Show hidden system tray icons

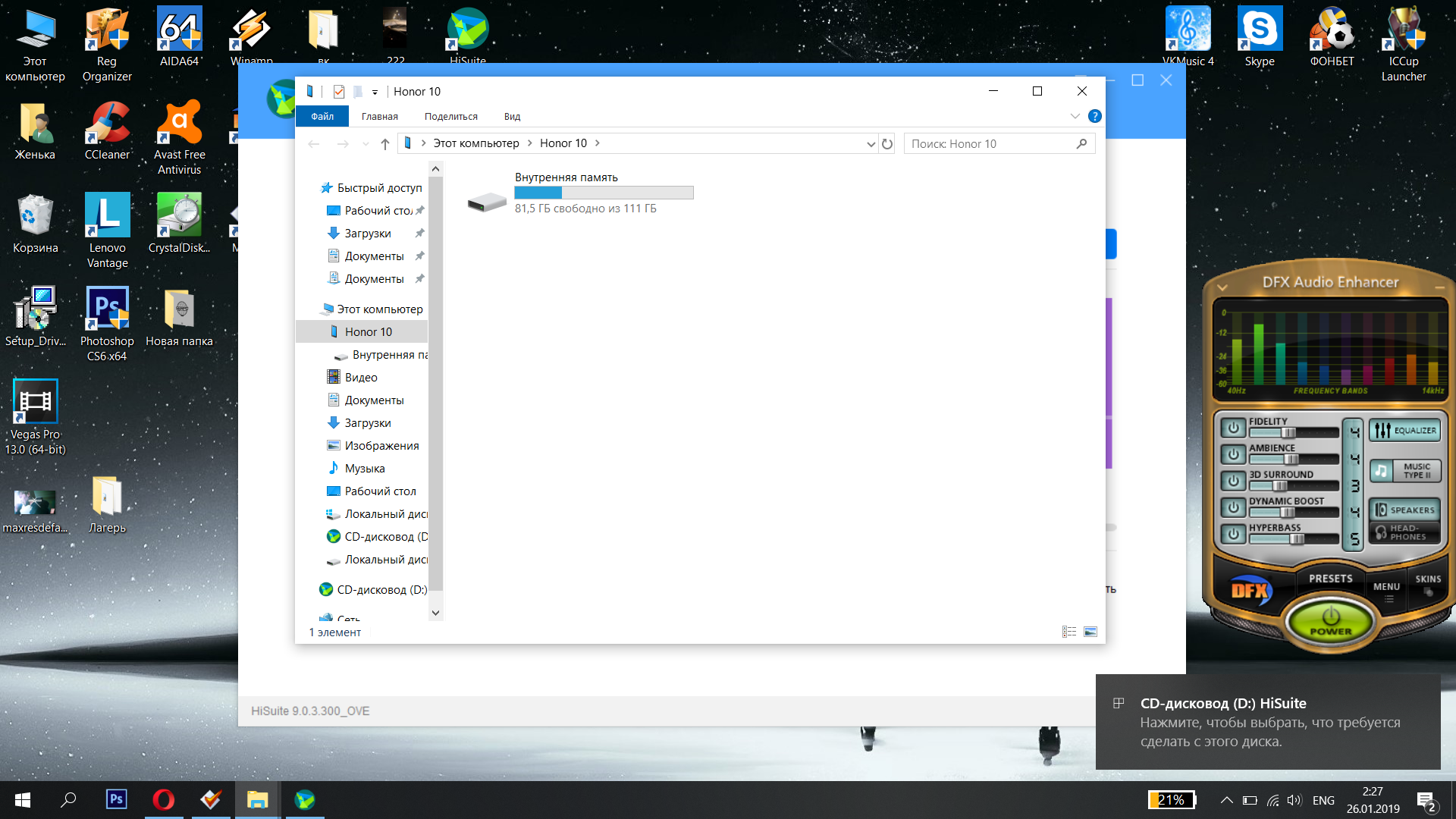point(1225,800)
